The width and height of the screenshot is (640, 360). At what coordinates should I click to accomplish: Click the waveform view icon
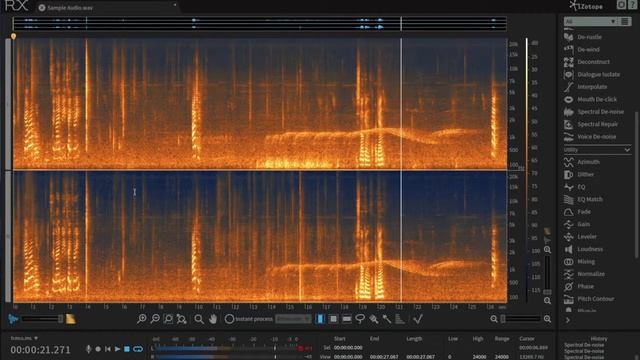pyautogui.click(x=13, y=319)
